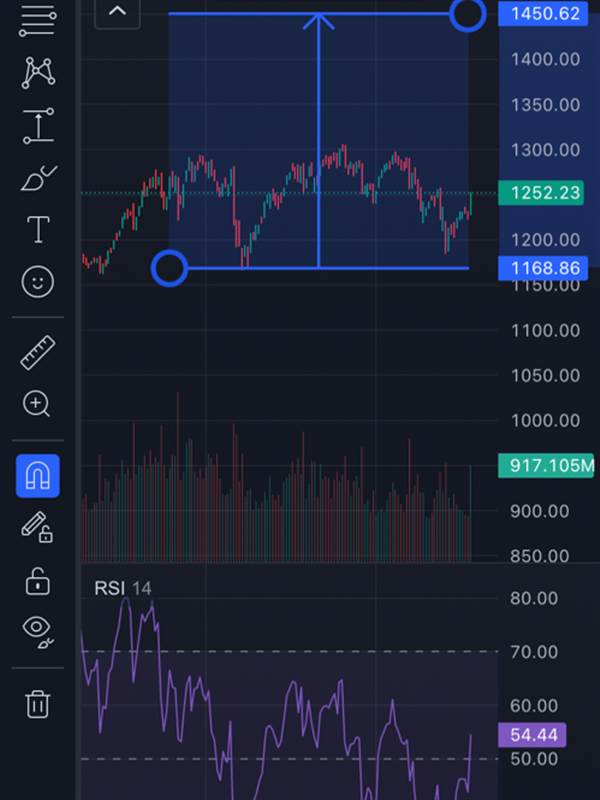Select the XABCD pattern tool

pos(38,72)
